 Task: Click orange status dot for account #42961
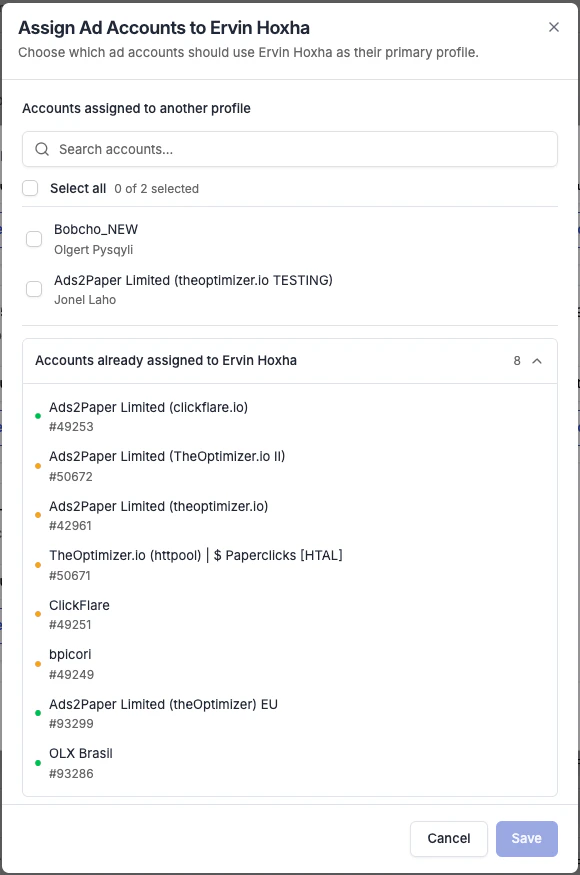pyautogui.click(x=38, y=515)
